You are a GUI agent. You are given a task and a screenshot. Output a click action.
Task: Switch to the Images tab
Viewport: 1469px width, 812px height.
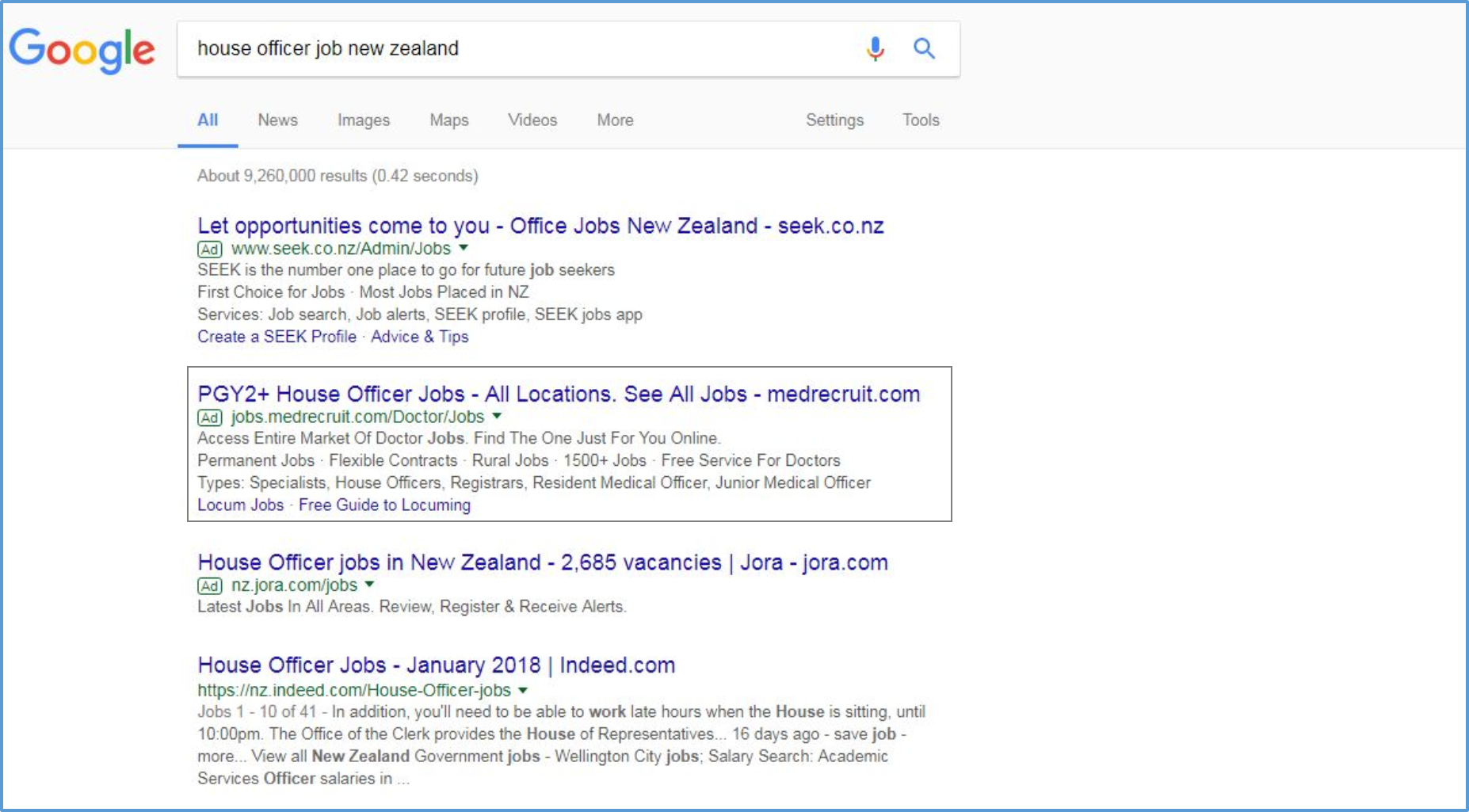364,120
